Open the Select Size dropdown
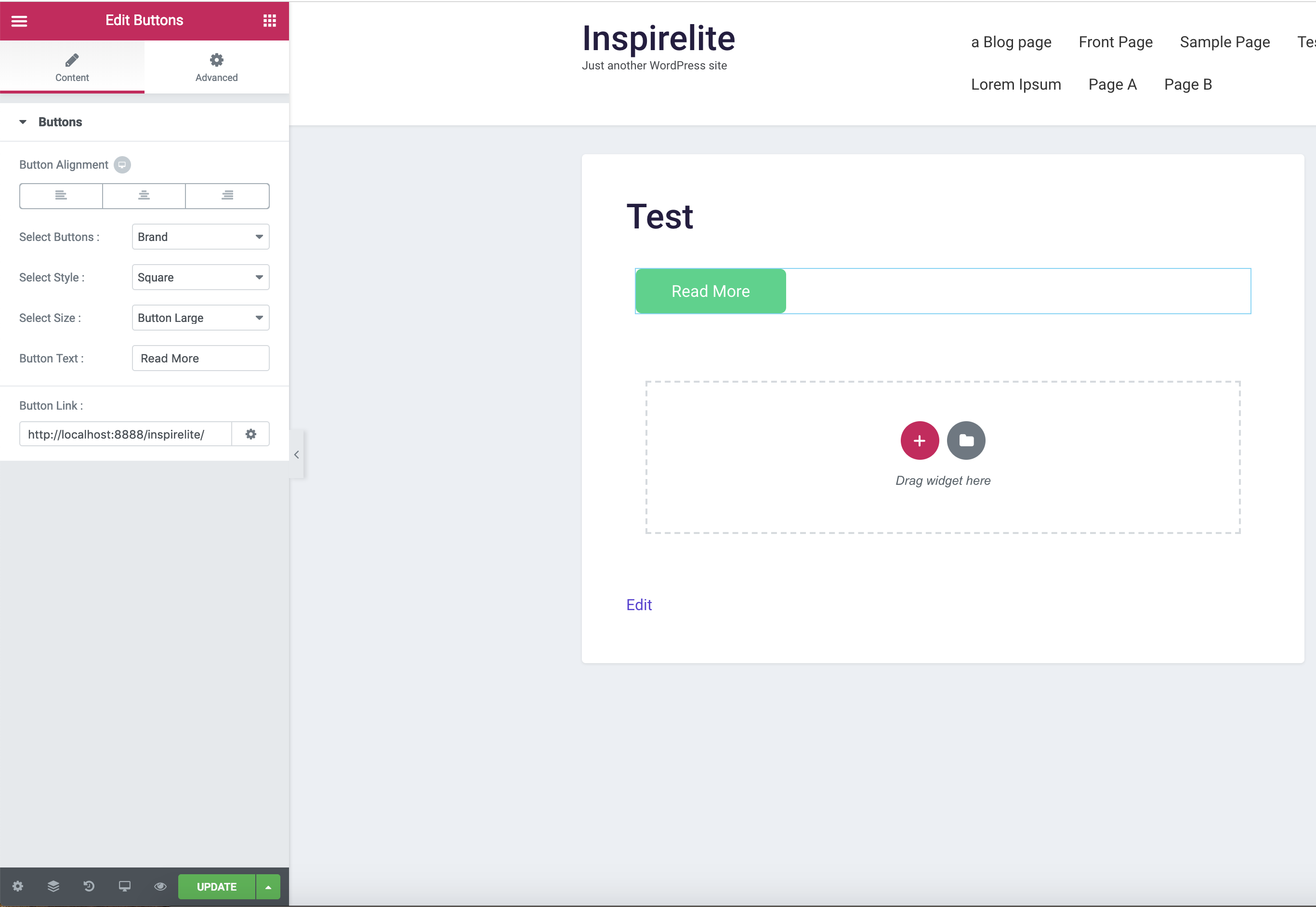 tap(200, 318)
